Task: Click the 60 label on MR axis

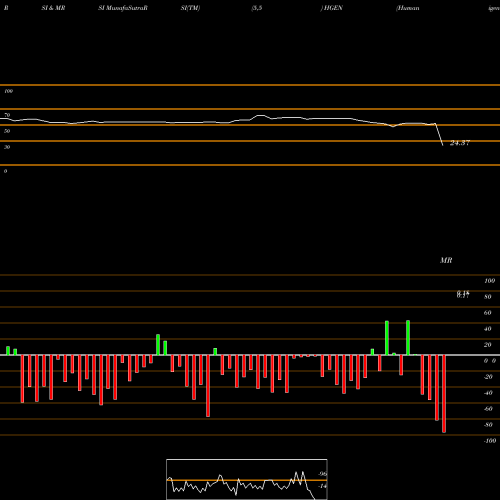Action: click(487, 313)
